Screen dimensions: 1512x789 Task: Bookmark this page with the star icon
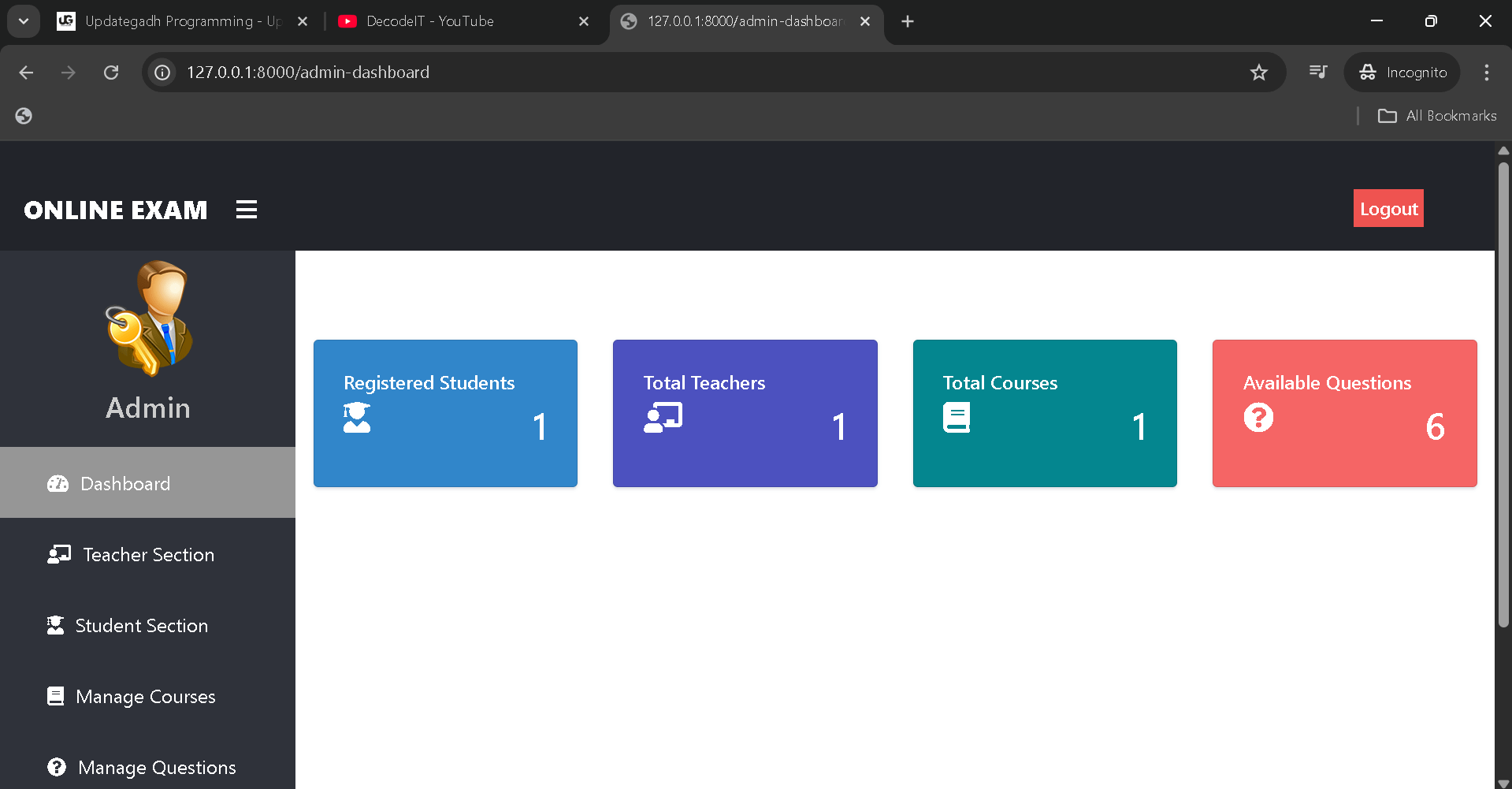pos(1259,72)
